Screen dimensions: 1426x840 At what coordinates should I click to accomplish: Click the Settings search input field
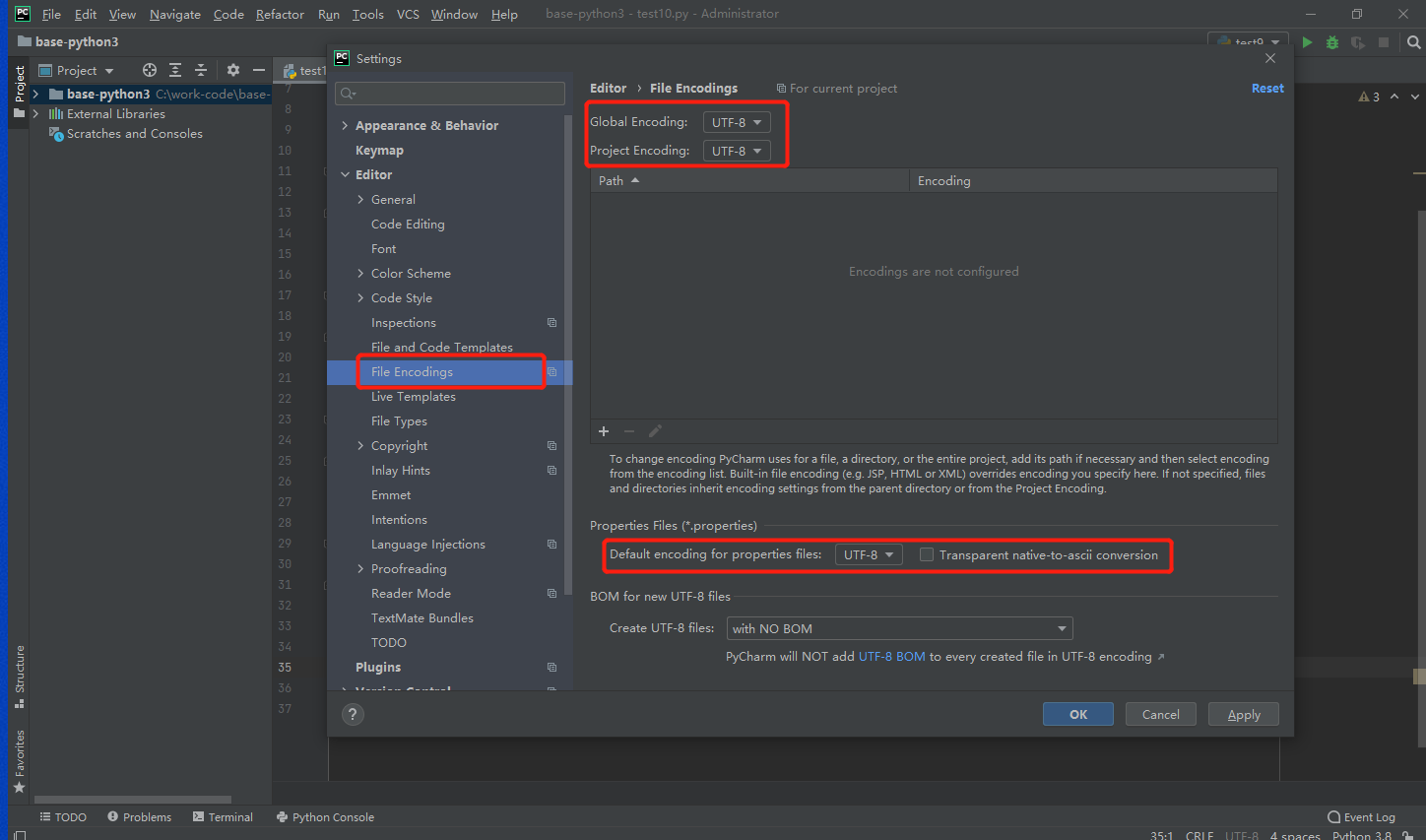(x=450, y=94)
